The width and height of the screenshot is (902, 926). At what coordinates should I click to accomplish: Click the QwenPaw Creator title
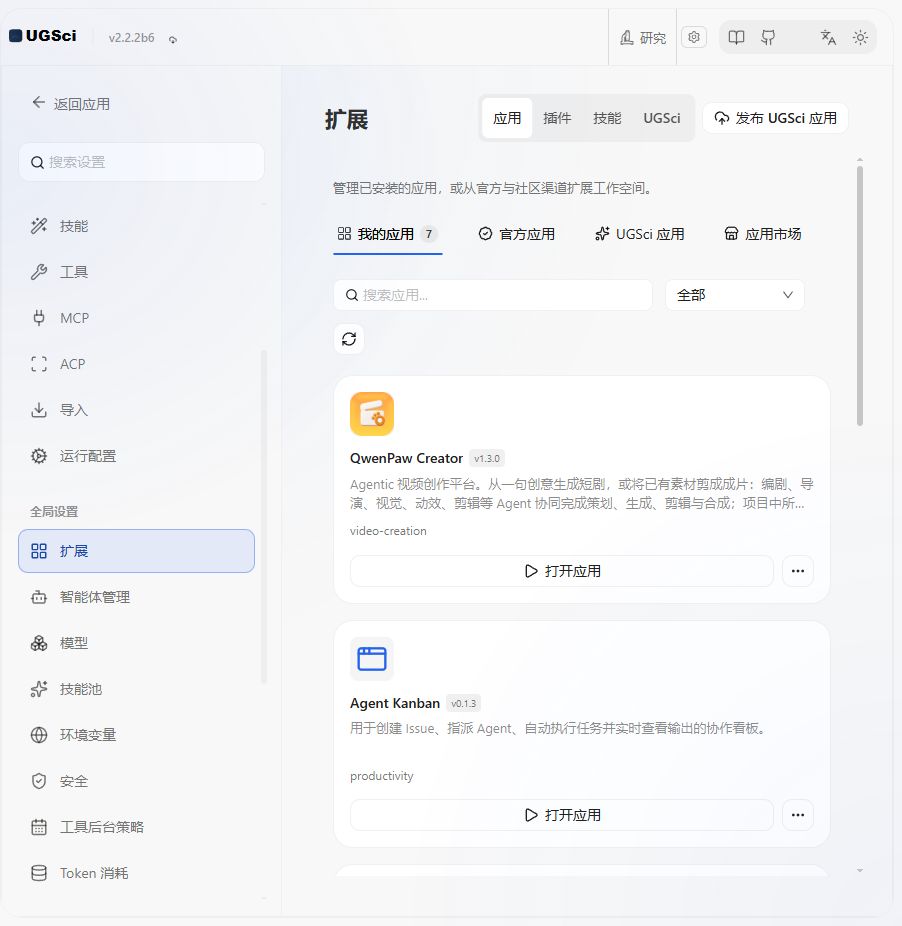[x=406, y=458]
